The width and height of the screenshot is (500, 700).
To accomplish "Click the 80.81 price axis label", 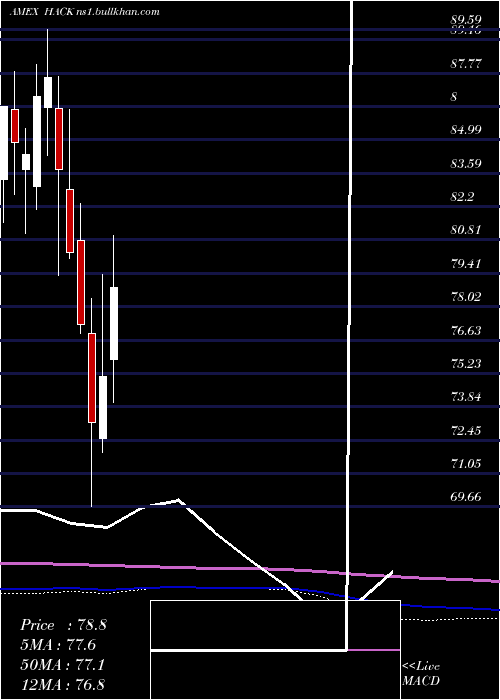I will (x=465, y=230).
